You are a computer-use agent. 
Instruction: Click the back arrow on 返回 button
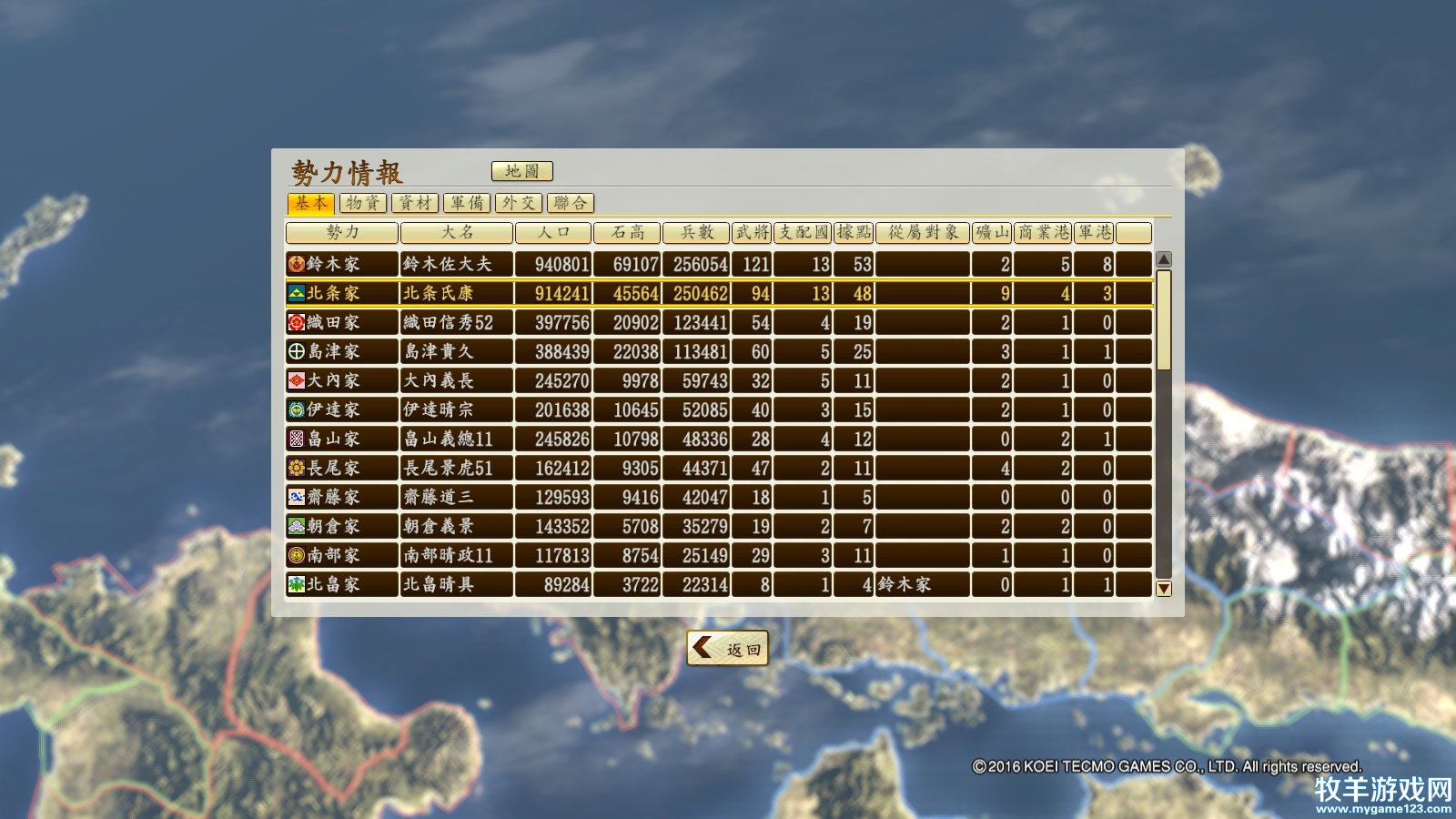[703, 648]
